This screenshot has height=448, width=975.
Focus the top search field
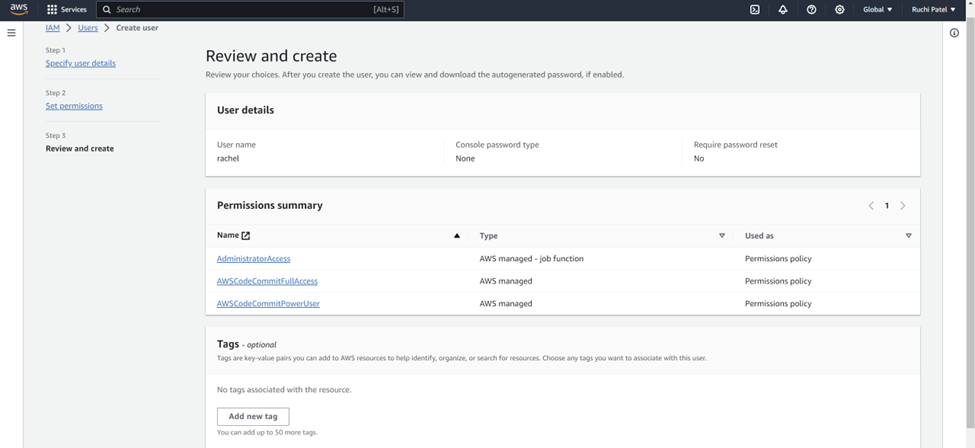(x=250, y=9)
